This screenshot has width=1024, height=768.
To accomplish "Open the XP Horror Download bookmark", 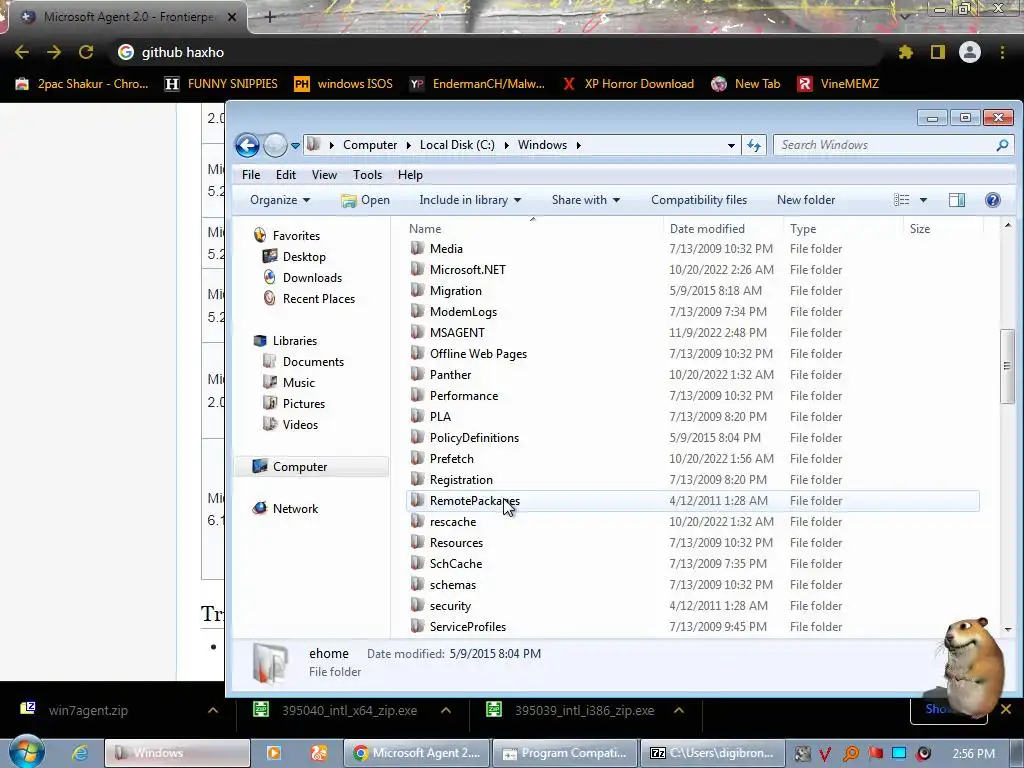I will pyautogui.click(x=628, y=84).
